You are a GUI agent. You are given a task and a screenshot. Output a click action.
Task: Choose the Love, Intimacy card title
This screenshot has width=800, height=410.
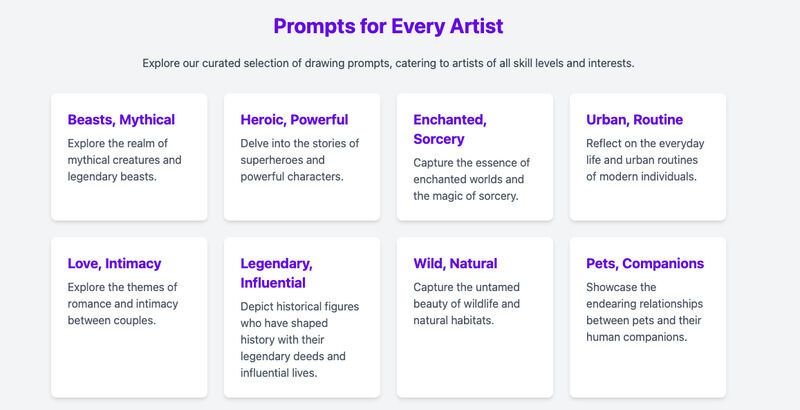pyautogui.click(x=114, y=264)
